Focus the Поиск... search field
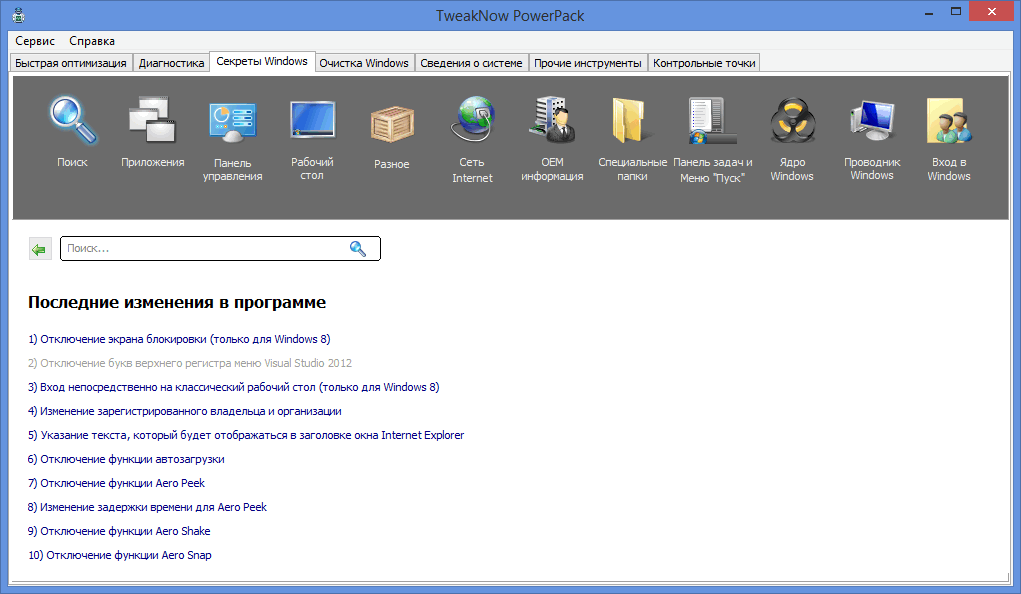1021x594 pixels. pyautogui.click(x=220, y=248)
